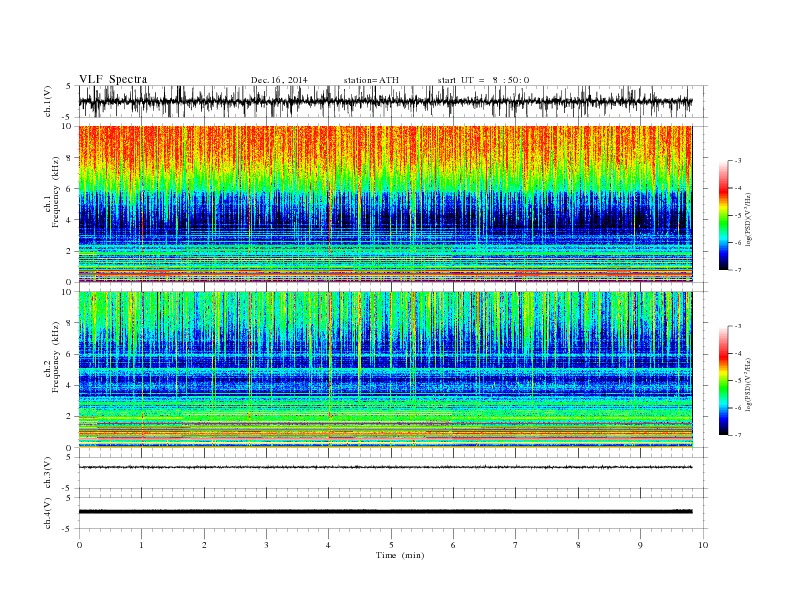
Task: Click the "2" minute tick label
Action: 204,545
